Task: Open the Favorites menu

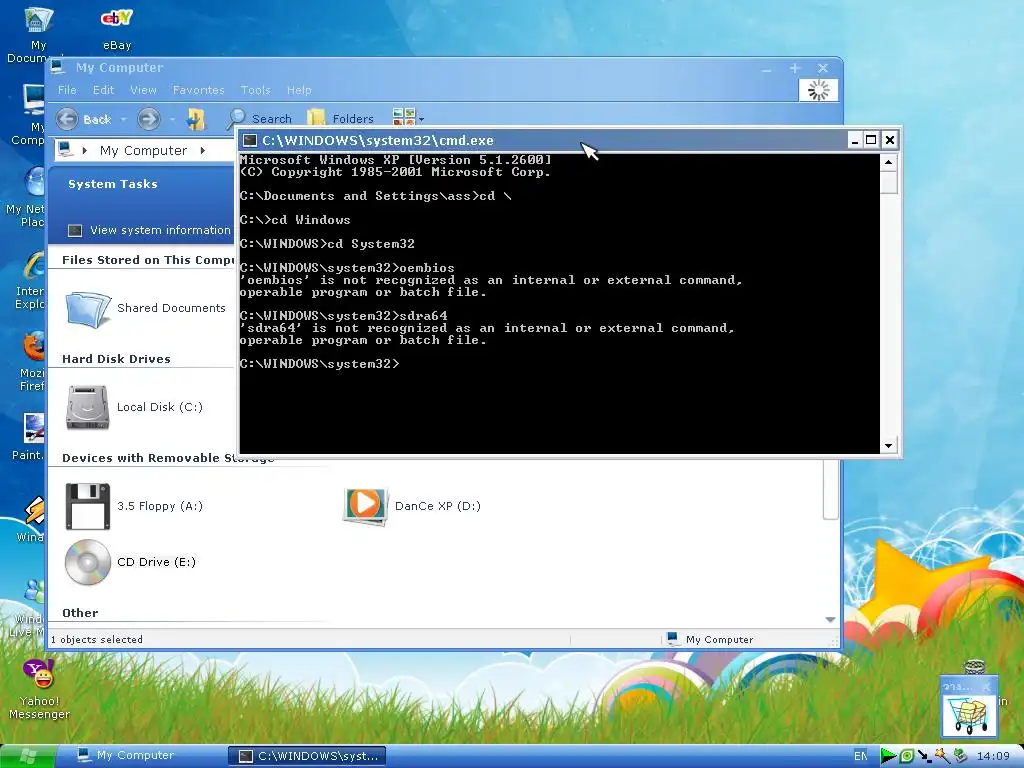Action: pyautogui.click(x=199, y=90)
